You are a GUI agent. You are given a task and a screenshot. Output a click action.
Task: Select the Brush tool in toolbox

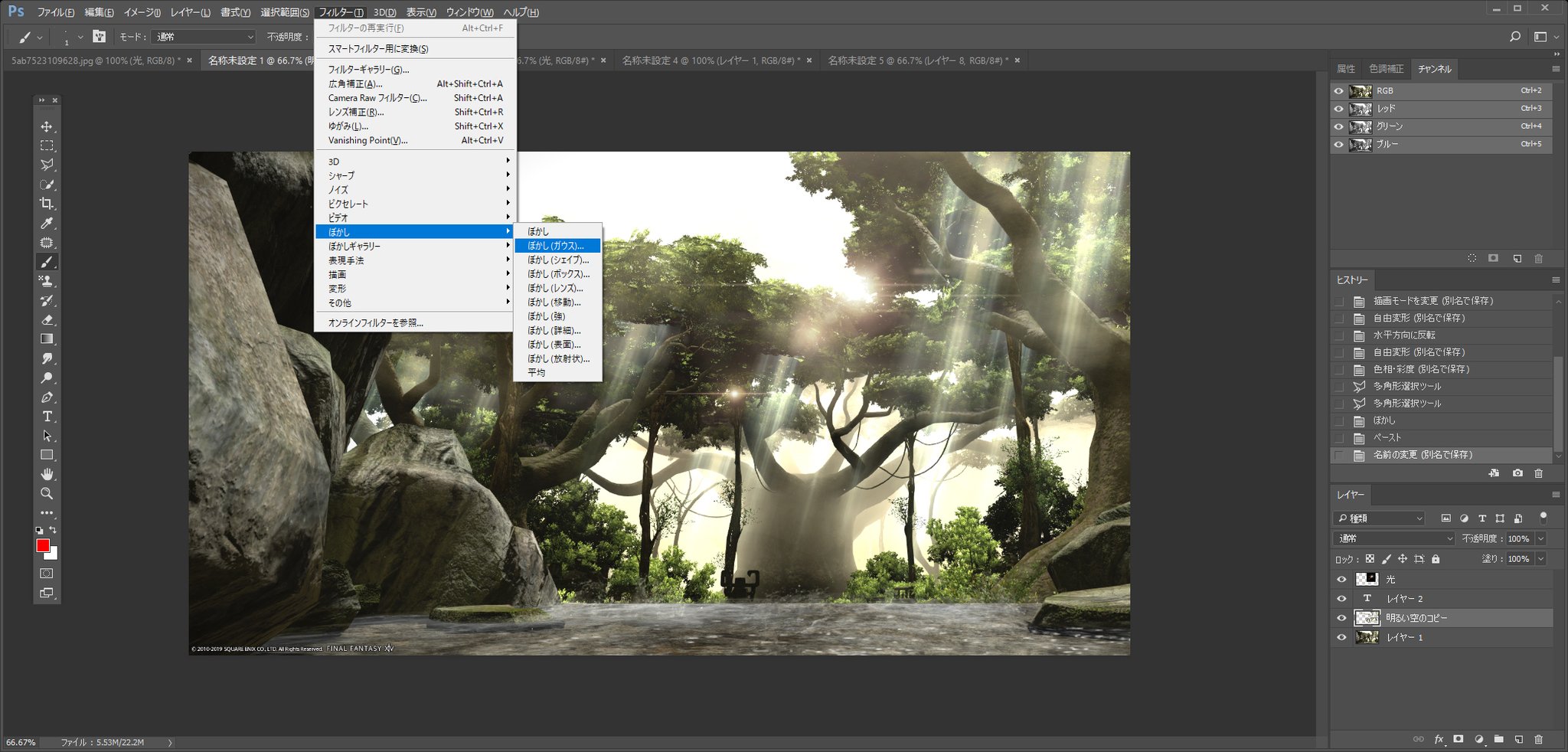[x=47, y=262]
